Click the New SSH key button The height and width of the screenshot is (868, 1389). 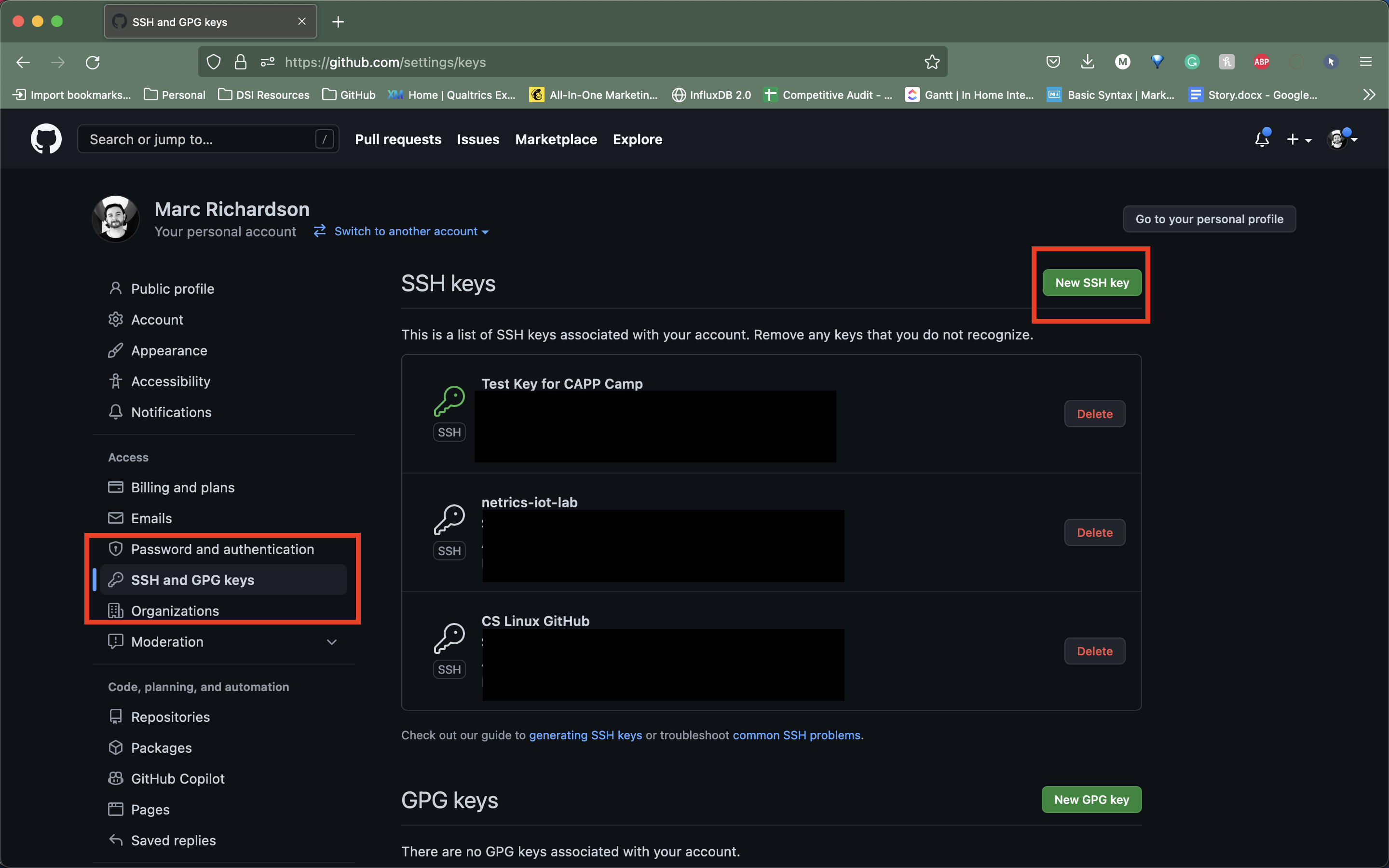pyautogui.click(x=1092, y=282)
